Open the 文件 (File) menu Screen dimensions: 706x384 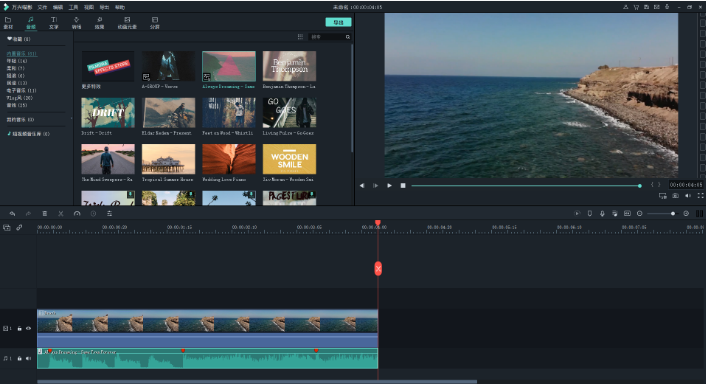click(42, 7)
